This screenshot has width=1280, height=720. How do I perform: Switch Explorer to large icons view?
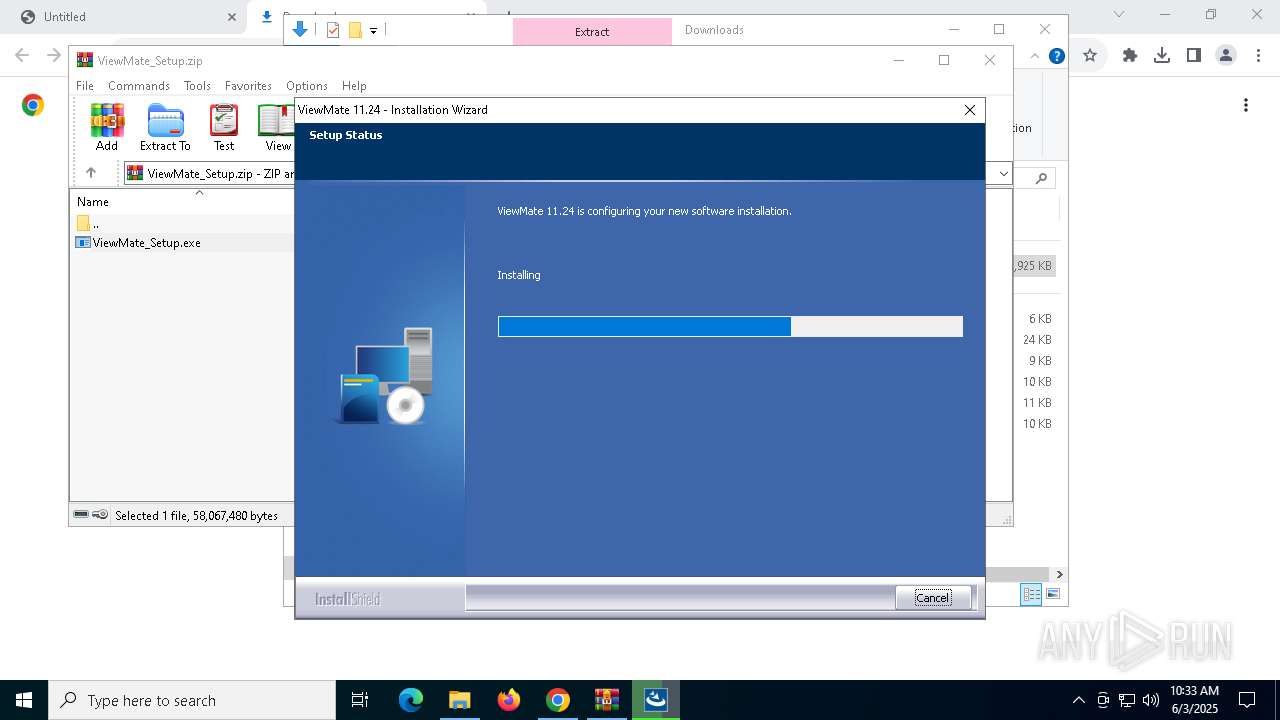click(1052, 595)
